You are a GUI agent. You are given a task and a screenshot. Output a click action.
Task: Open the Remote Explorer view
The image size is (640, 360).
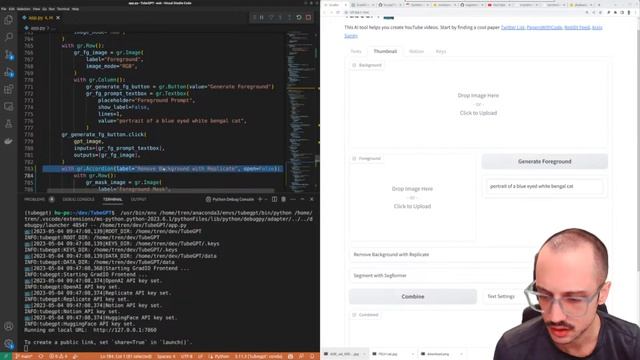coord(9,107)
